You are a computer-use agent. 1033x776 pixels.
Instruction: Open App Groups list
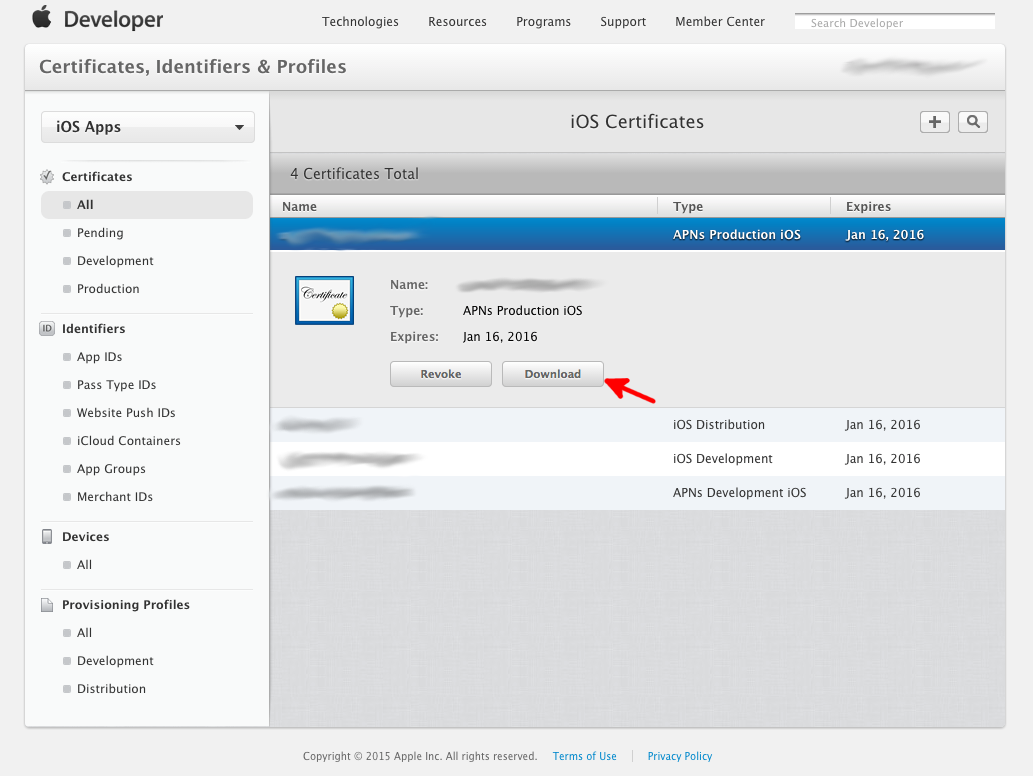(x=111, y=468)
